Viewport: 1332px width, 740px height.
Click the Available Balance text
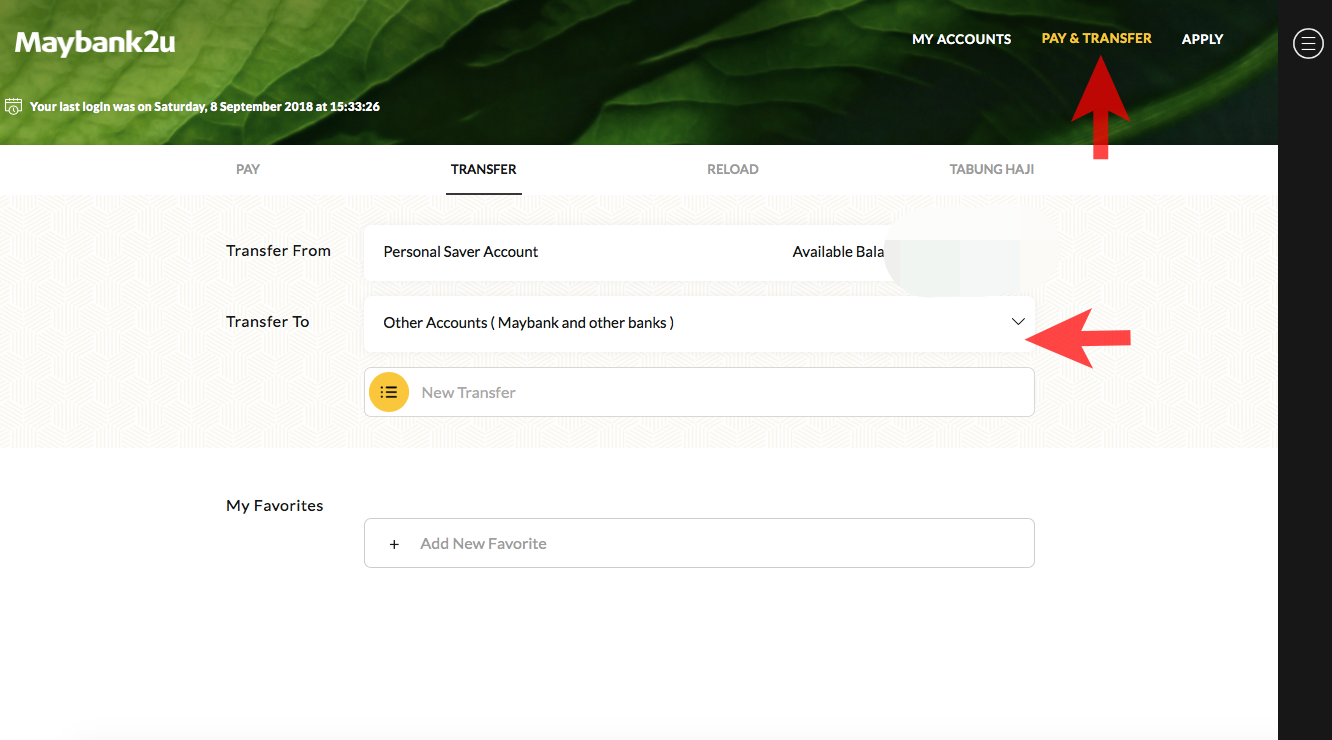pyautogui.click(x=839, y=252)
